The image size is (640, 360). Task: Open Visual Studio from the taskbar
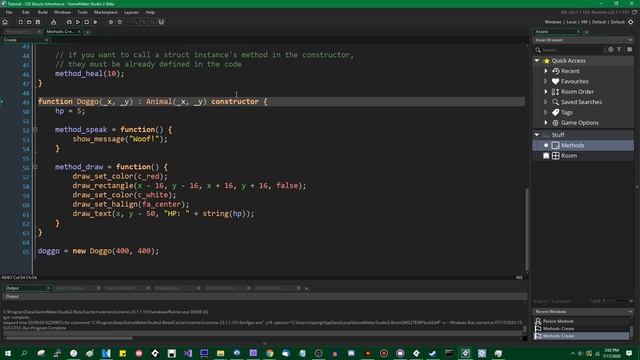click(188, 353)
